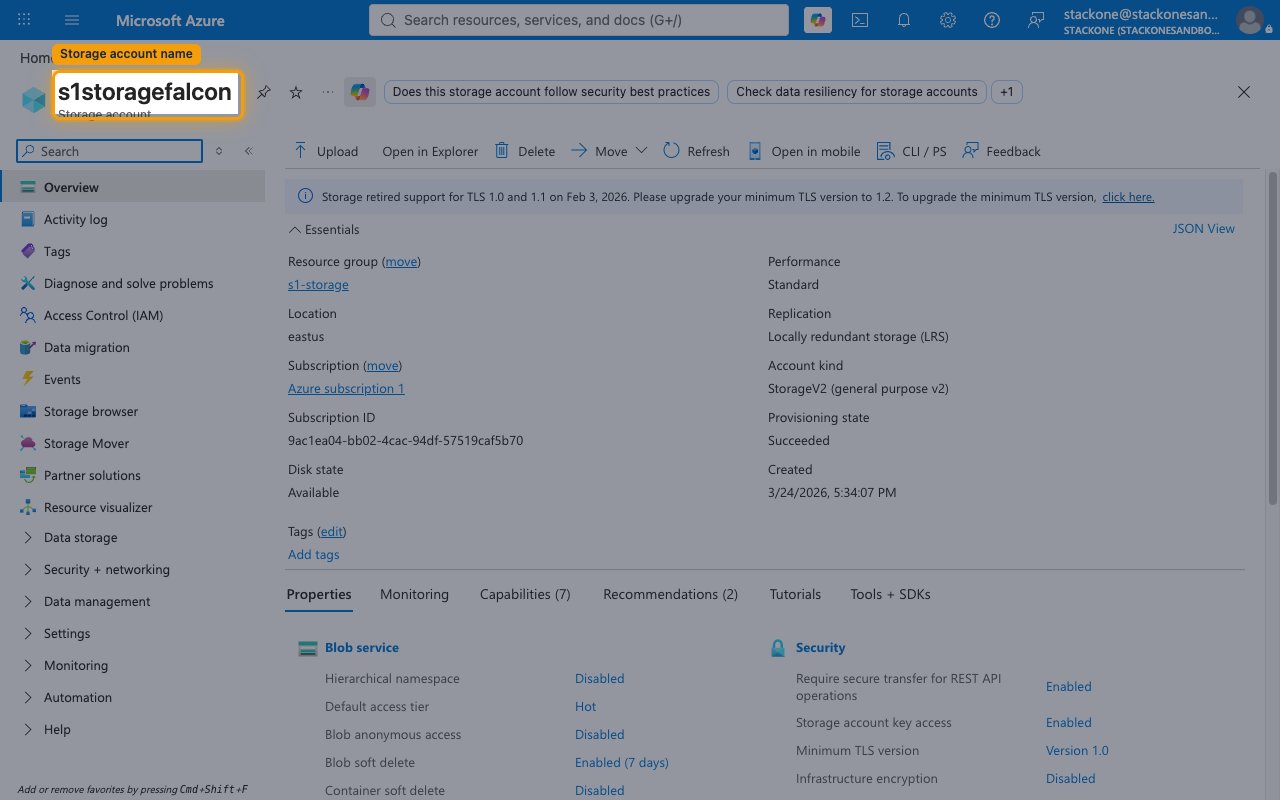
Task: Switch to Tools + SDKs tab
Action: pyautogui.click(x=890, y=594)
